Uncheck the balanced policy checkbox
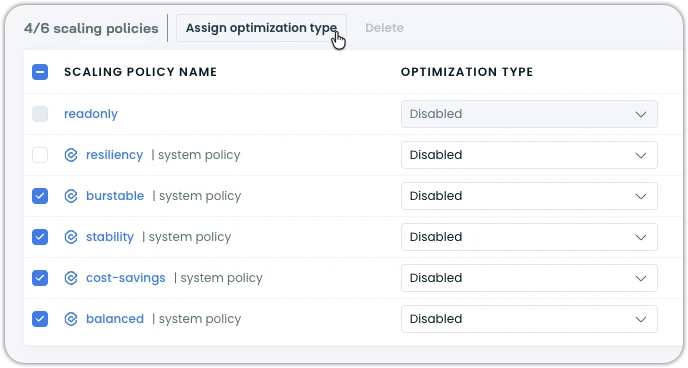The width and height of the screenshot is (688, 368). [x=40, y=319]
